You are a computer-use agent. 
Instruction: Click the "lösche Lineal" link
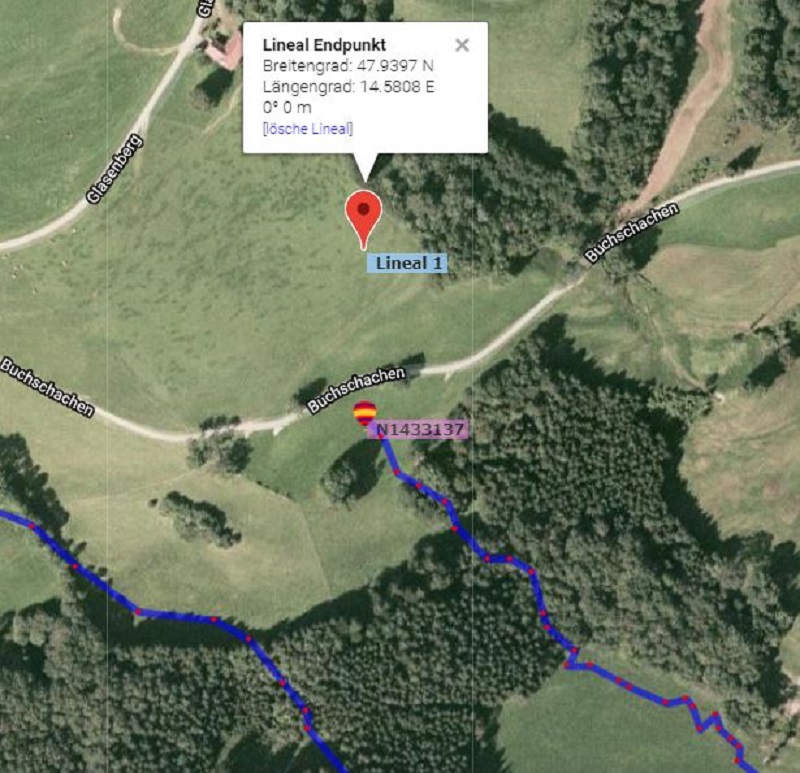(308, 129)
